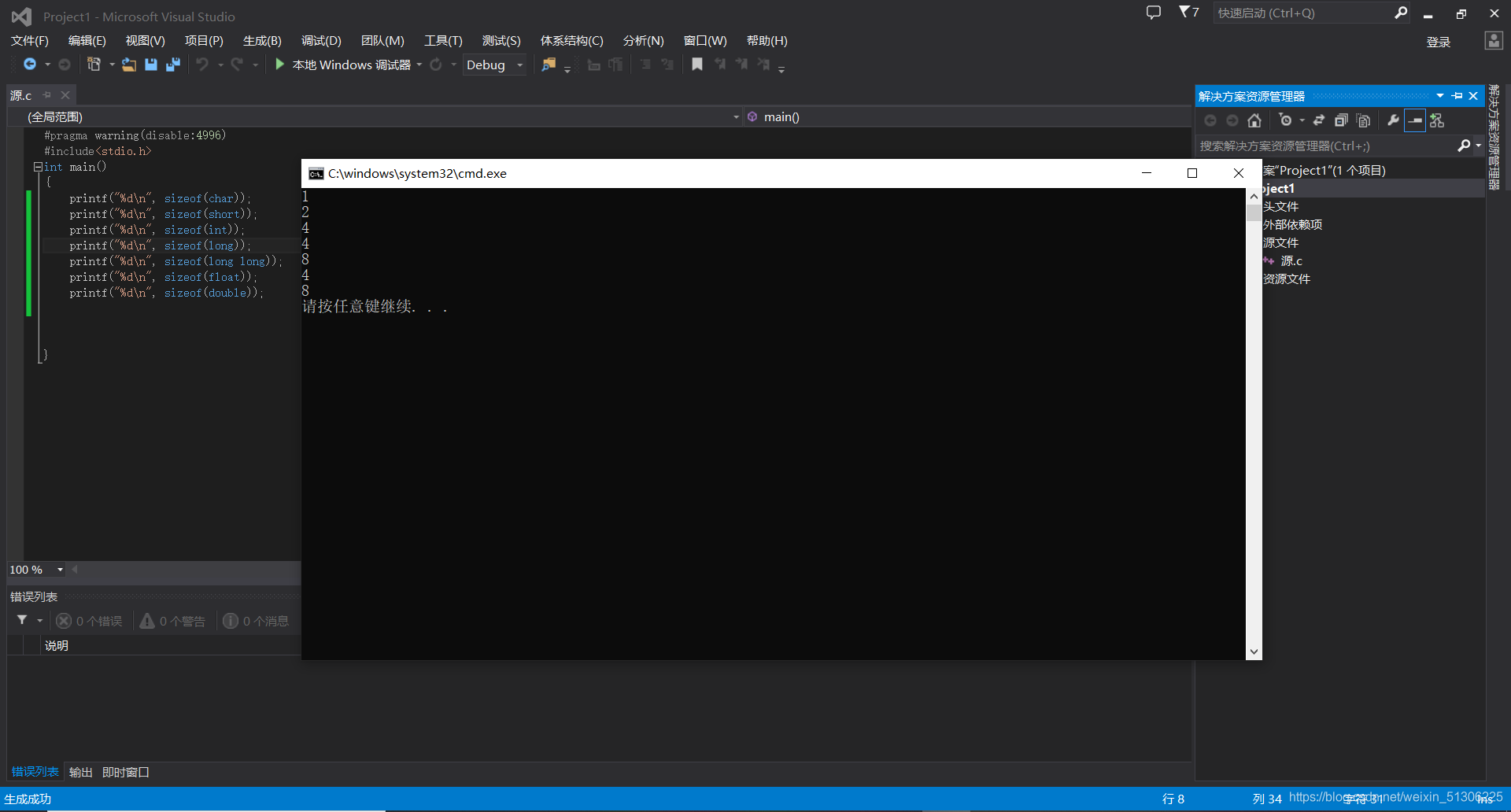Open Solution Explorer window position dropdown

click(x=1440, y=96)
